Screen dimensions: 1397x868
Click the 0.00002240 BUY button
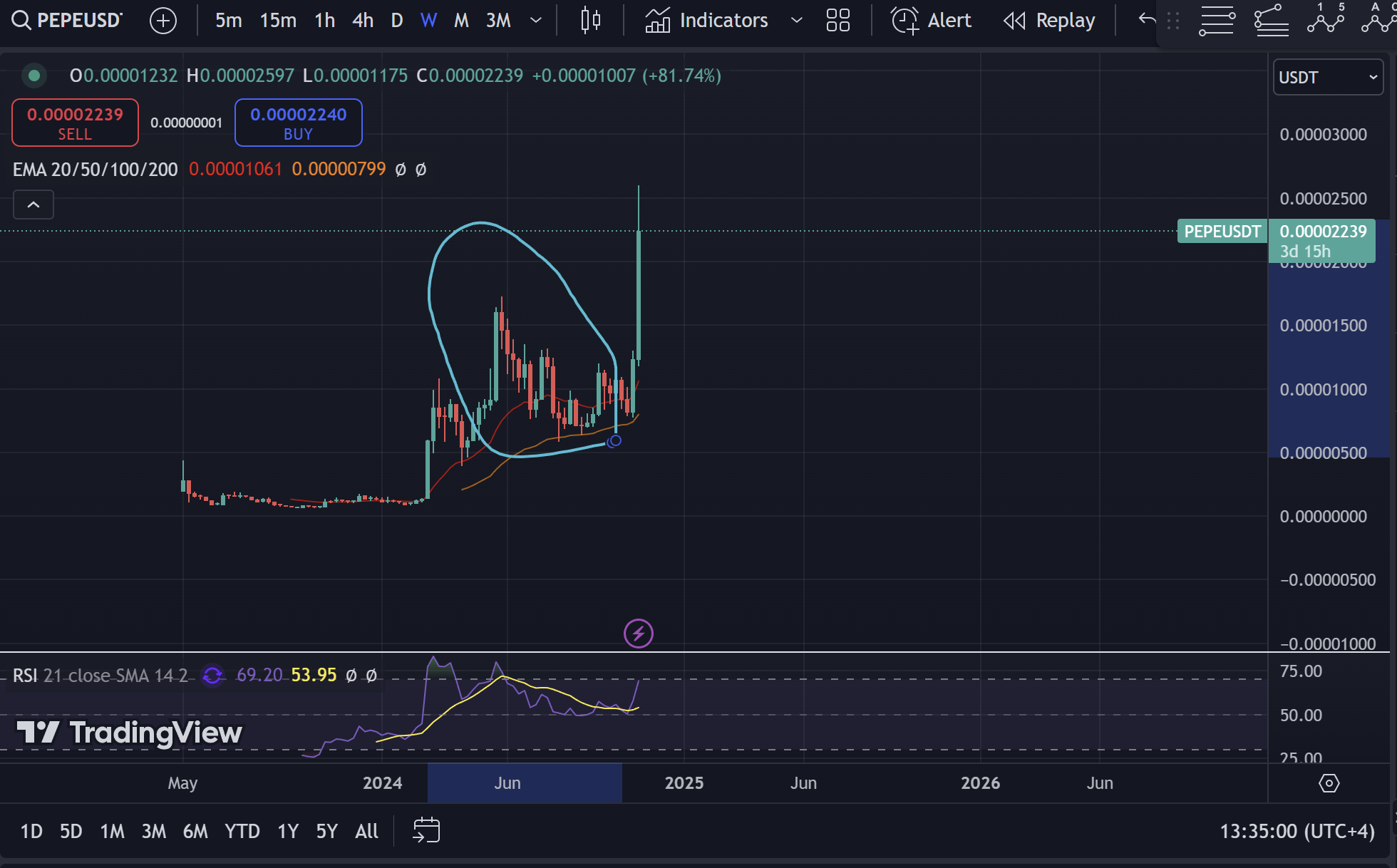[x=298, y=123]
